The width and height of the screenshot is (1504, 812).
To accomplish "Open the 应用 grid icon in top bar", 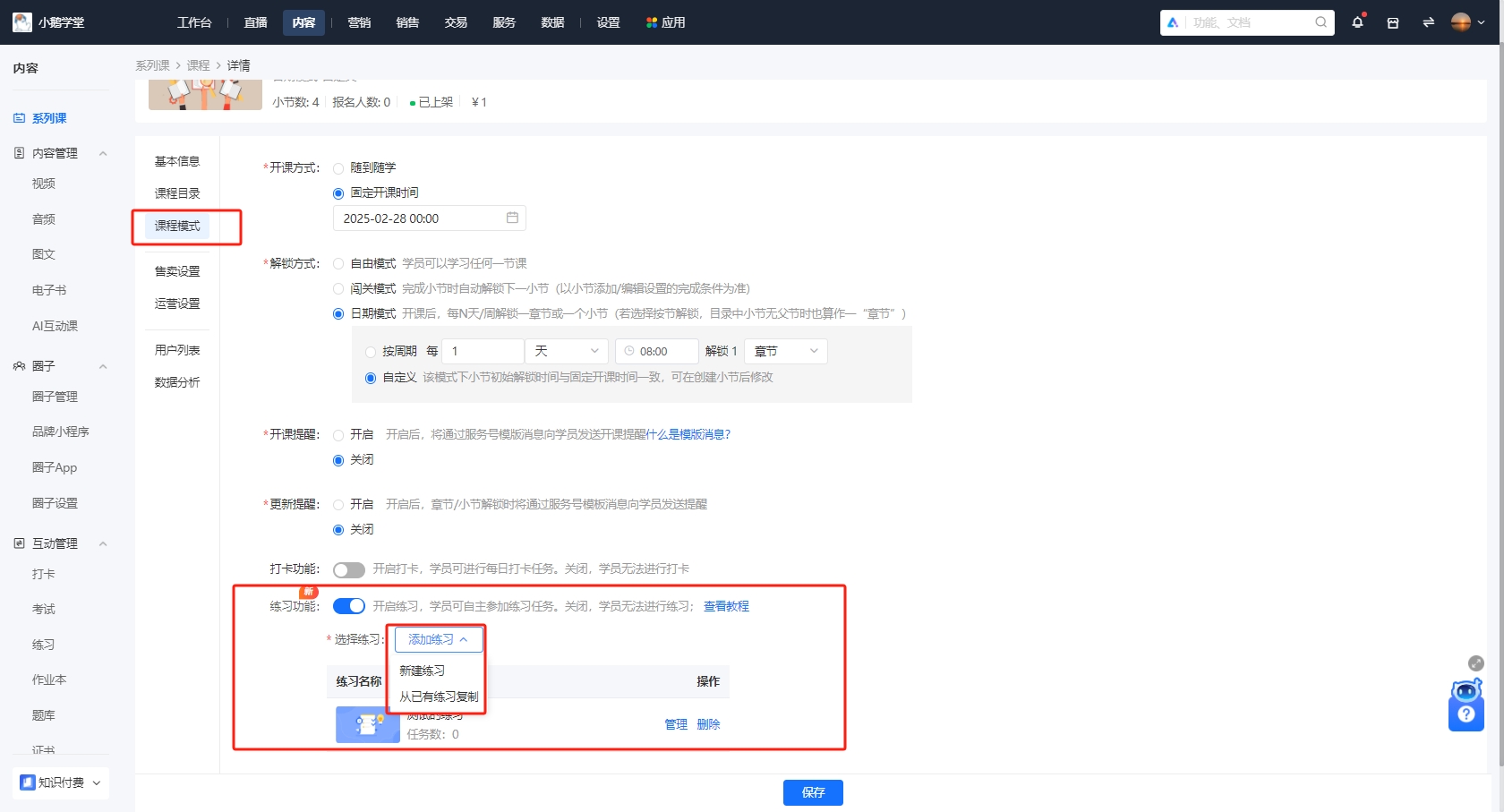I will coord(651,22).
